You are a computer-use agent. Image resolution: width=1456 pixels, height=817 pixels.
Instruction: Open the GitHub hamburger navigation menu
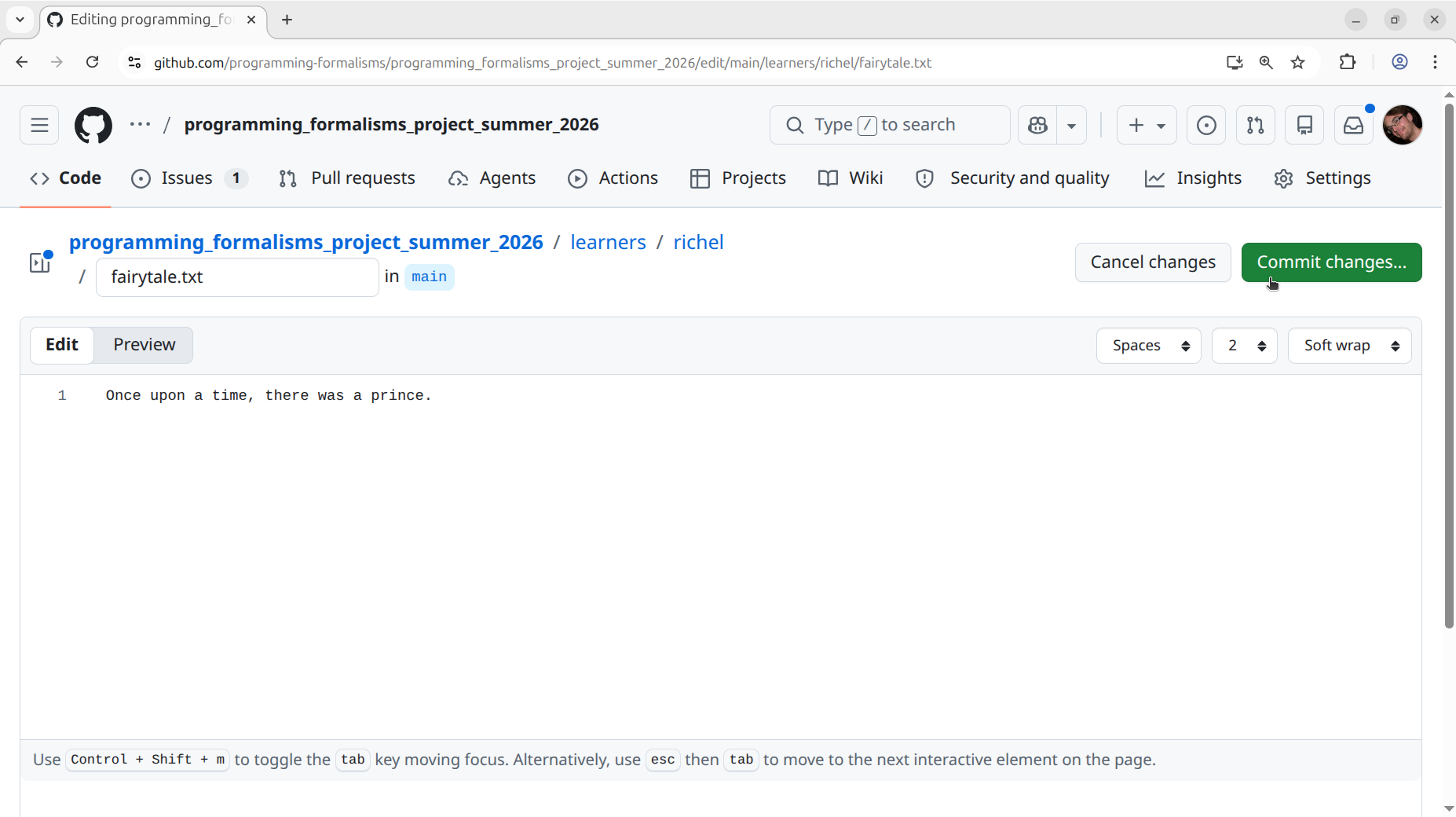pos(39,125)
